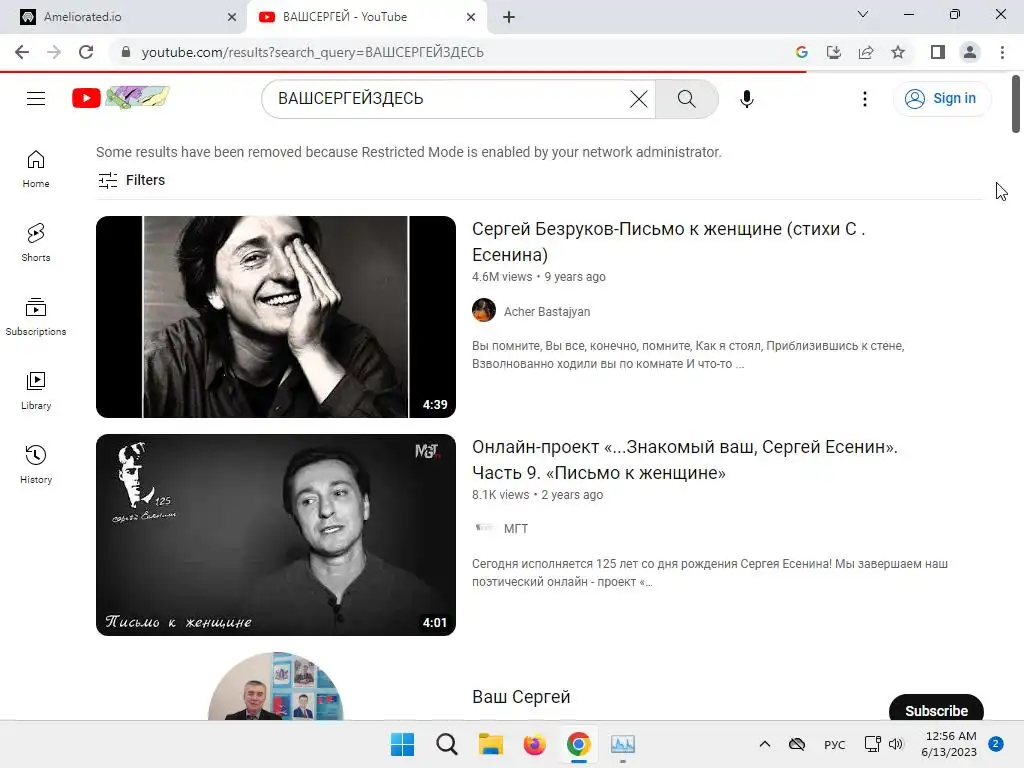The height and width of the screenshot is (768, 1024).
Task: Click Chrome icon in taskbar
Action: pyautogui.click(x=579, y=744)
